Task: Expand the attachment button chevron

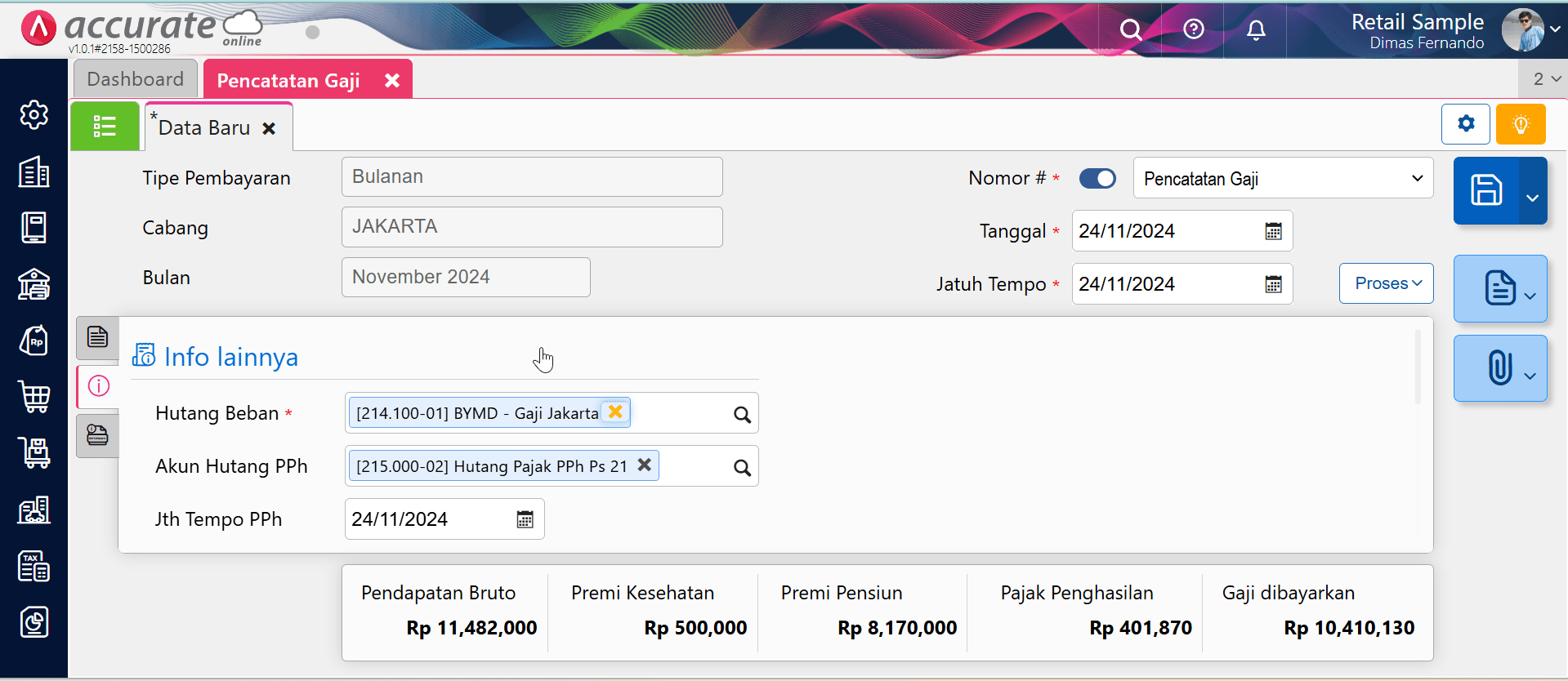Action: (1530, 376)
